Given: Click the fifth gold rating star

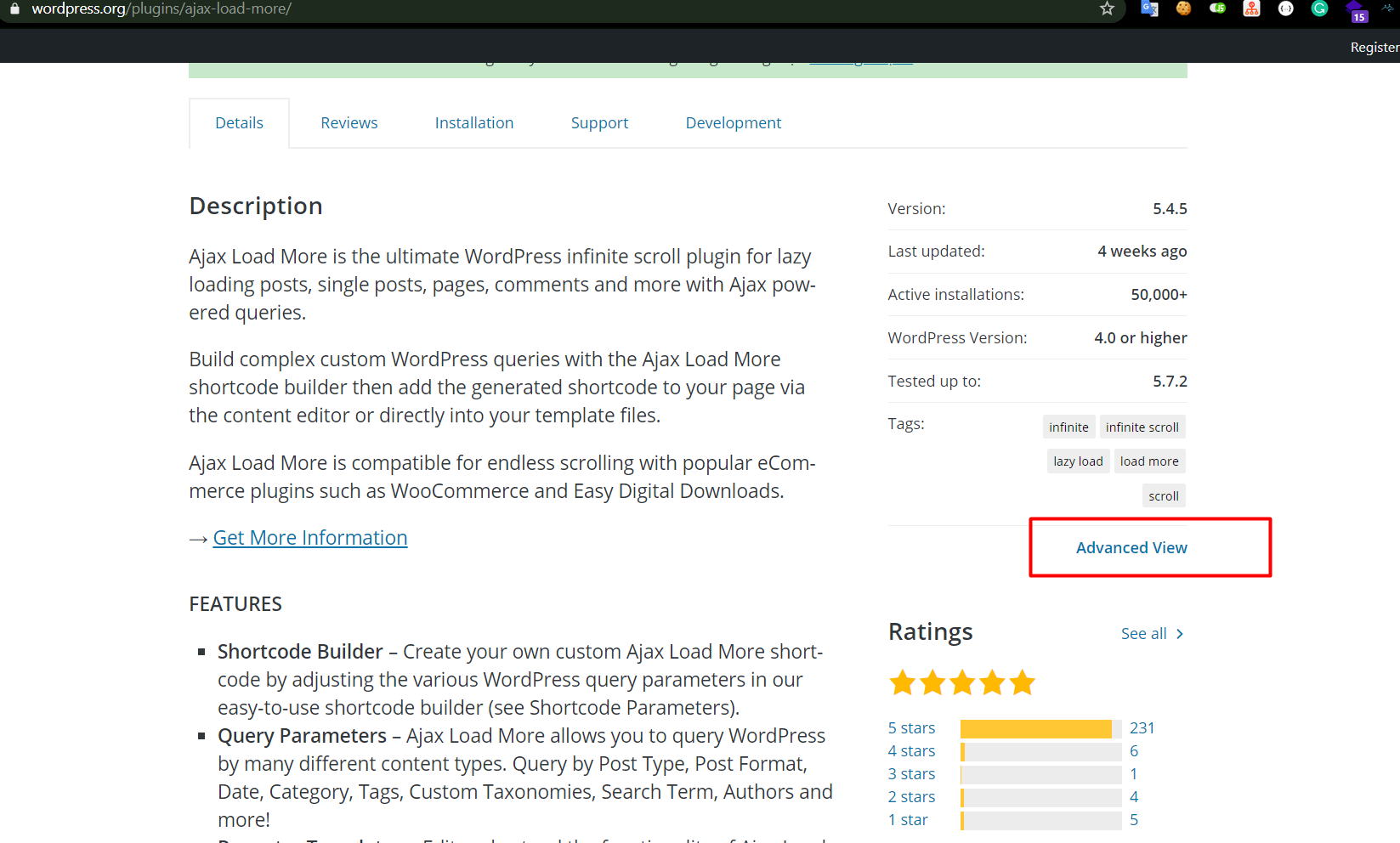Looking at the screenshot, I should pyautogui.click(x=1022, y=682).
